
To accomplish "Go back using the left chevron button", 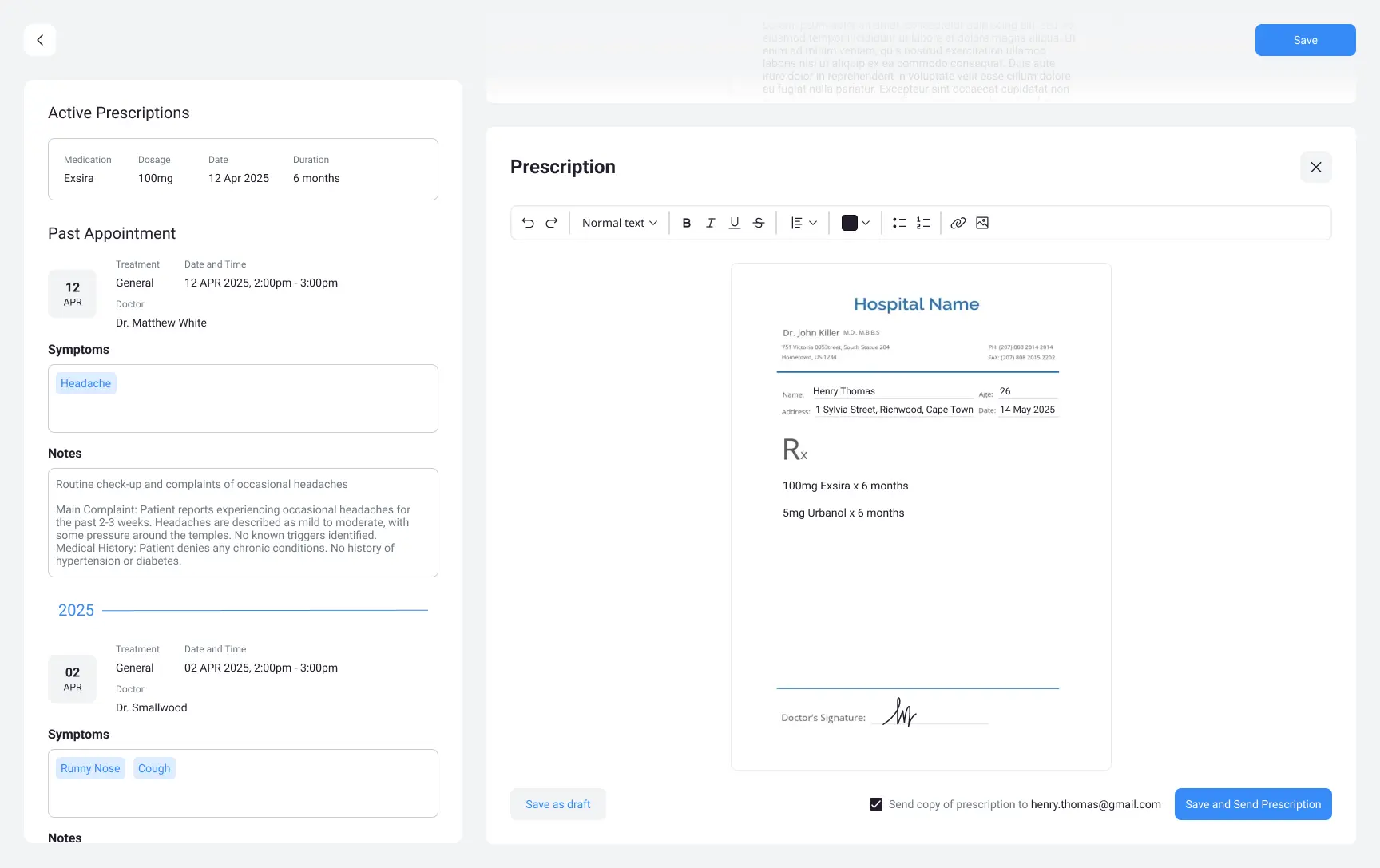I will (40, 40).
